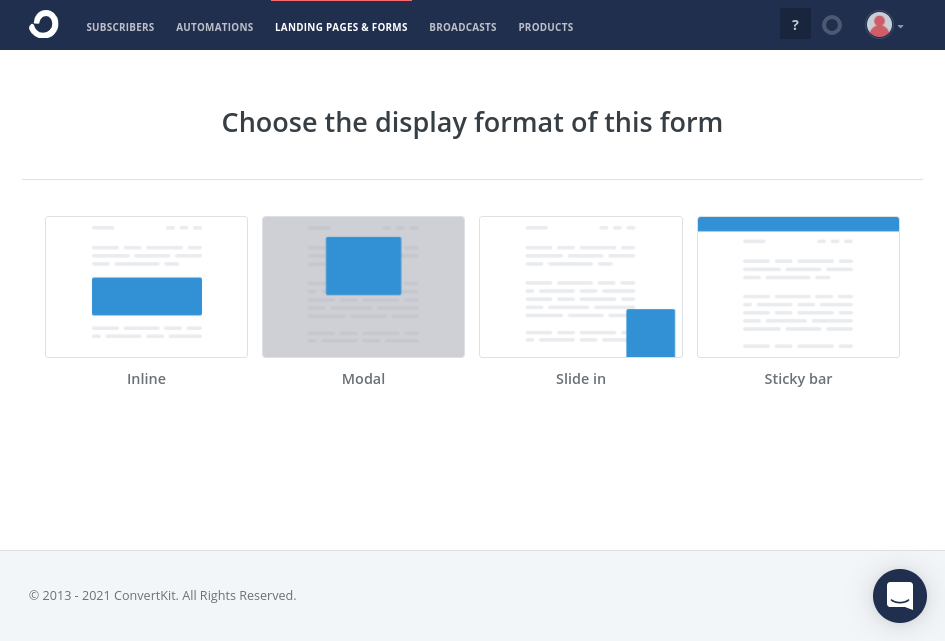Select the Sticky bar form format thumbnail
The width and height of the screenshot is (945, 641).
click(798, 287)
